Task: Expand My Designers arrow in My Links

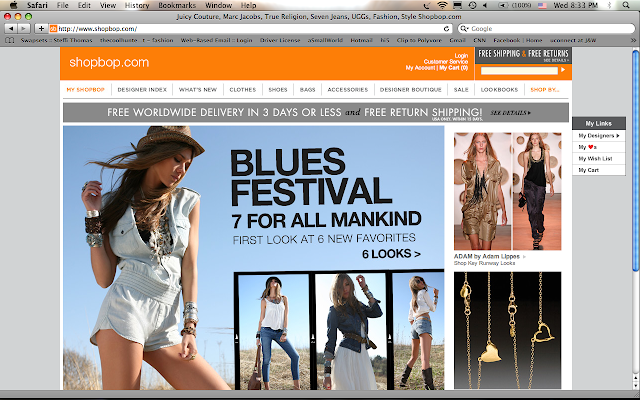Action: pyautogui.click(x=618, y=136)
